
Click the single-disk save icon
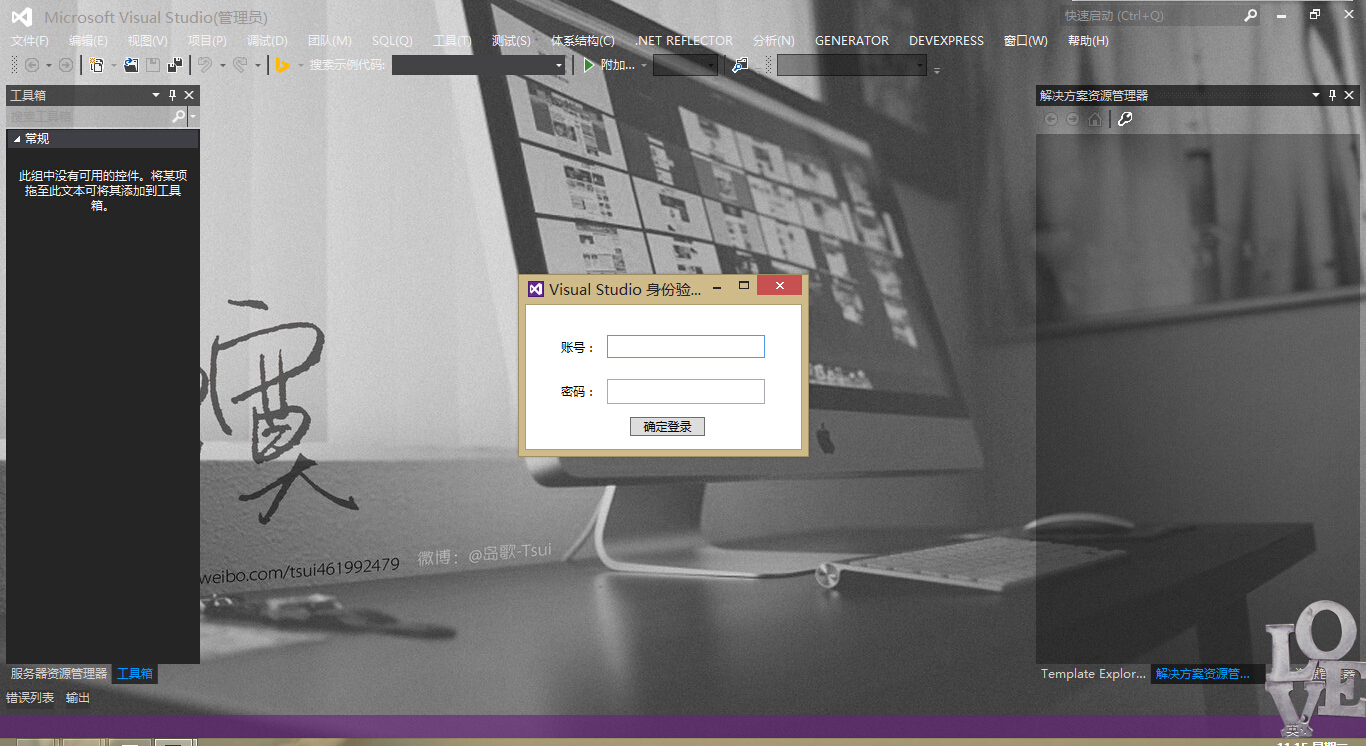153,65
